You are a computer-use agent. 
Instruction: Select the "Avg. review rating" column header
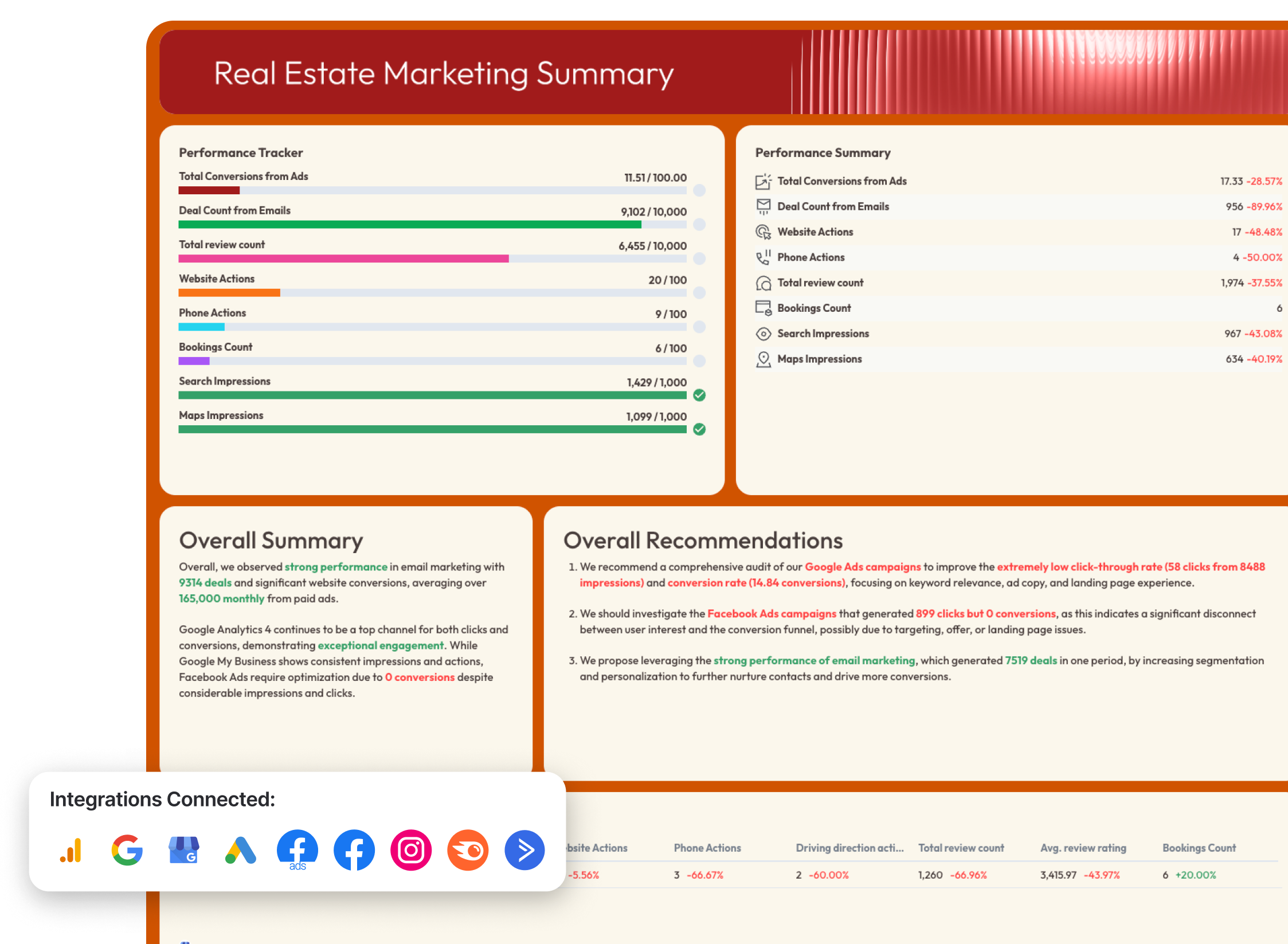pos(1083,848)
